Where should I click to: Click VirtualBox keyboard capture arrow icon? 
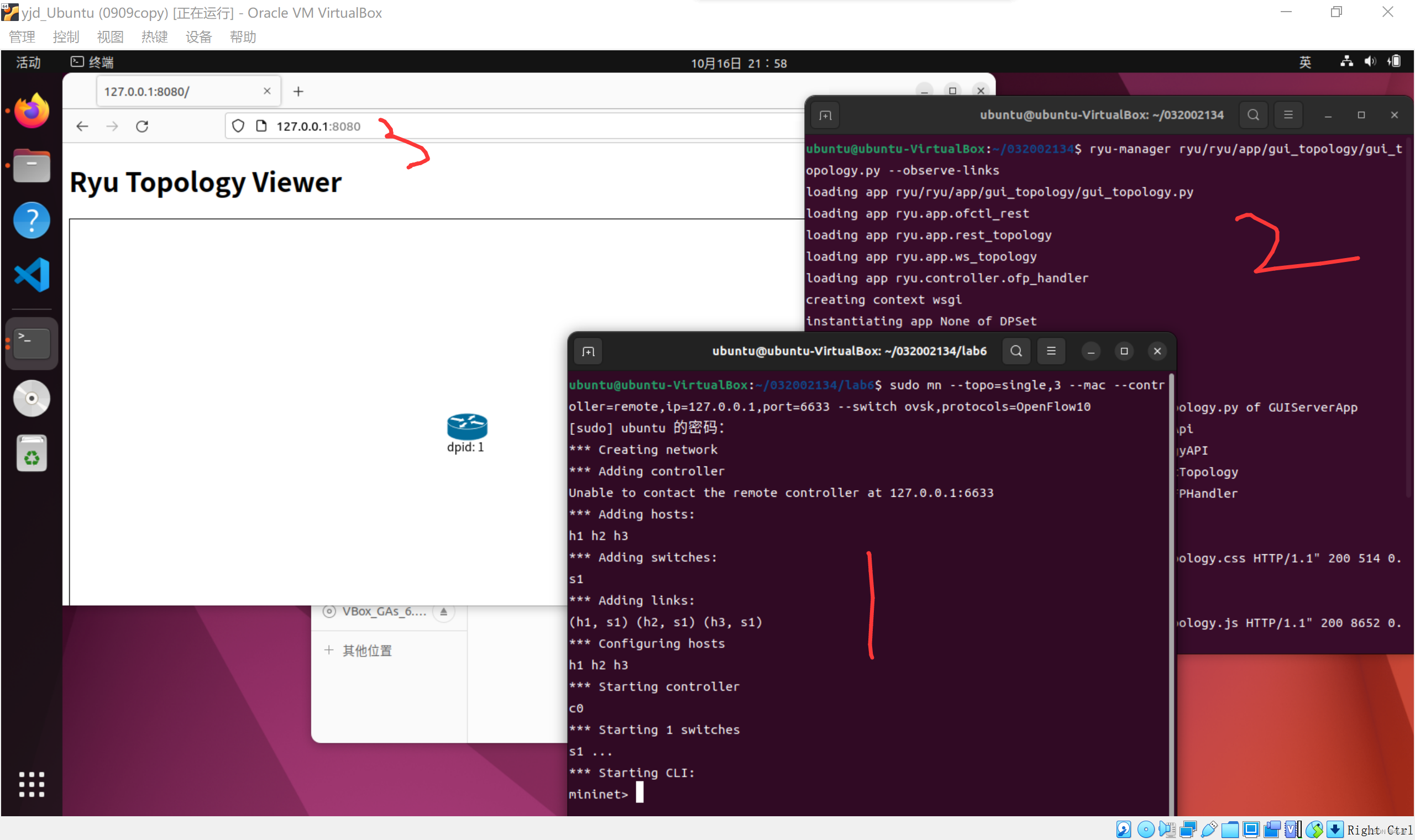pos(1335,830)
